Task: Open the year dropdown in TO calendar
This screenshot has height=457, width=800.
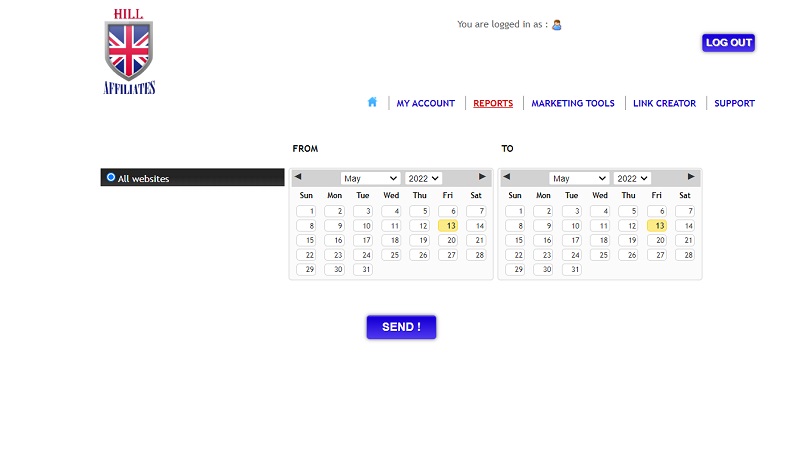Action: pos(632,179)
